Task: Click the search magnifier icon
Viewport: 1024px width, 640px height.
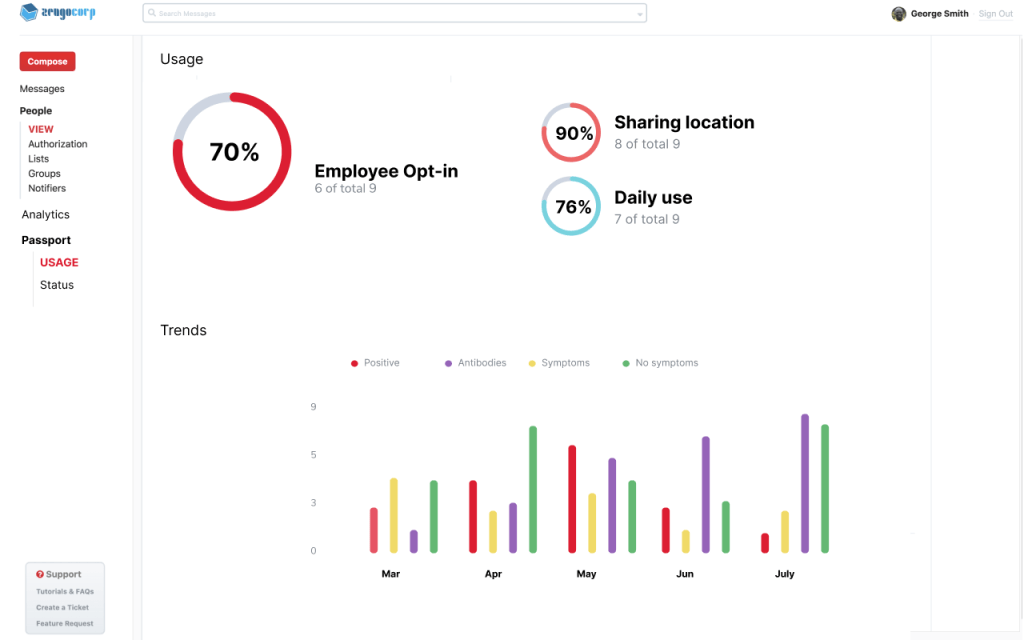Action: click(151, 14)
